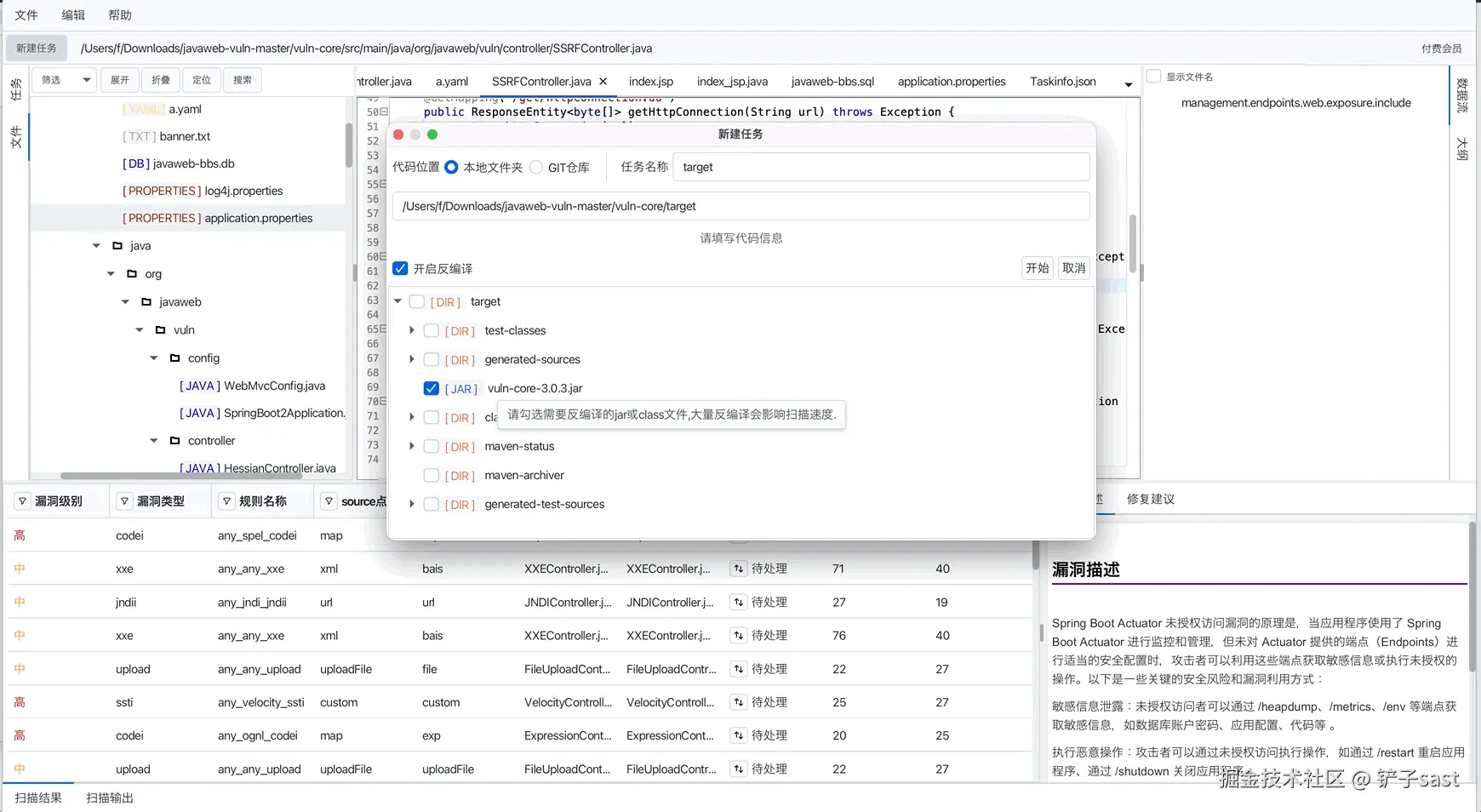
Task: Click the code path input field
Action: click(740, 206)
